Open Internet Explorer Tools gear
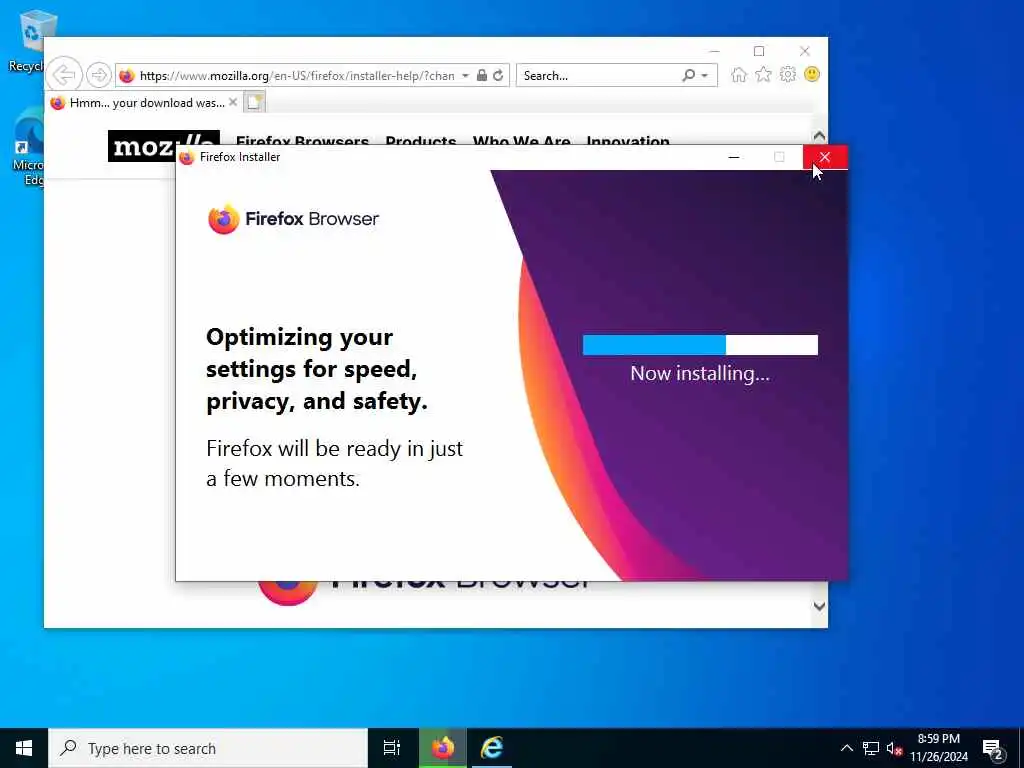 pos(788,74)
